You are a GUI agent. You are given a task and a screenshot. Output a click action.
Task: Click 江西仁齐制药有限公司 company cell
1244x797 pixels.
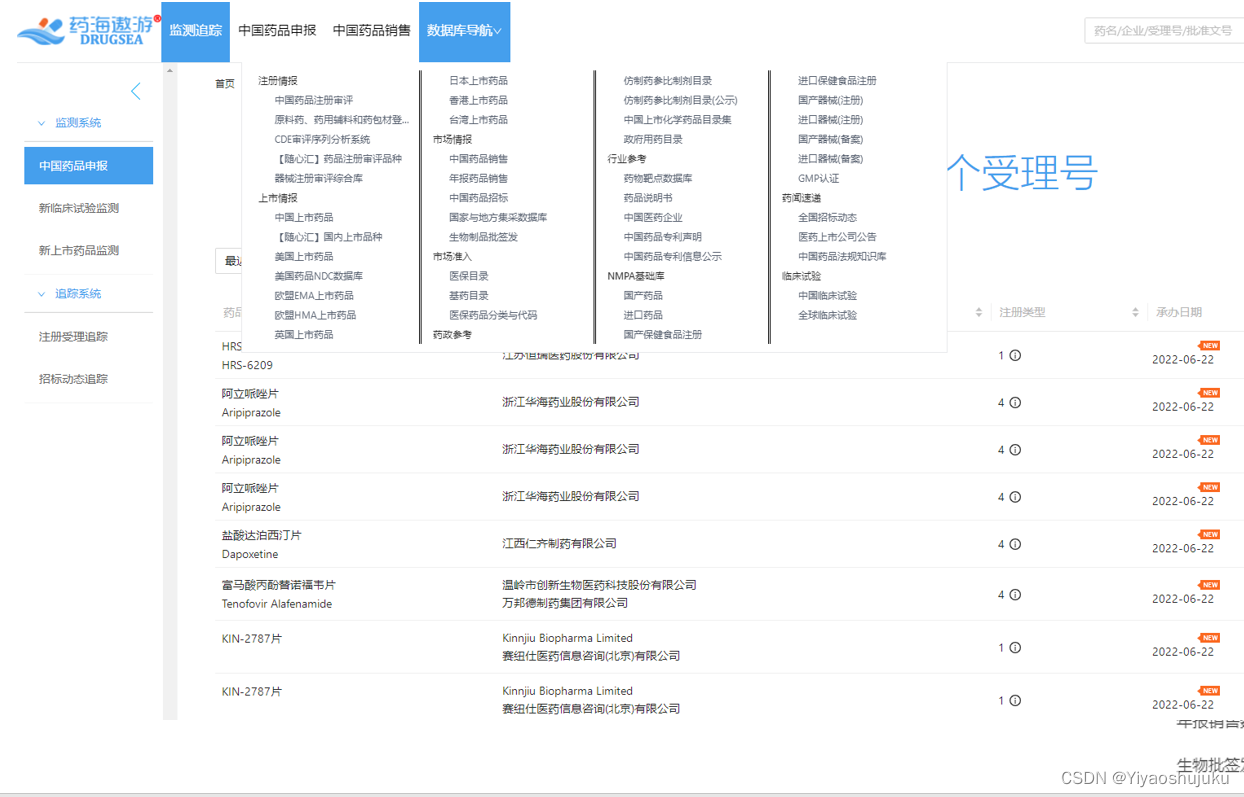click(559, 544)
